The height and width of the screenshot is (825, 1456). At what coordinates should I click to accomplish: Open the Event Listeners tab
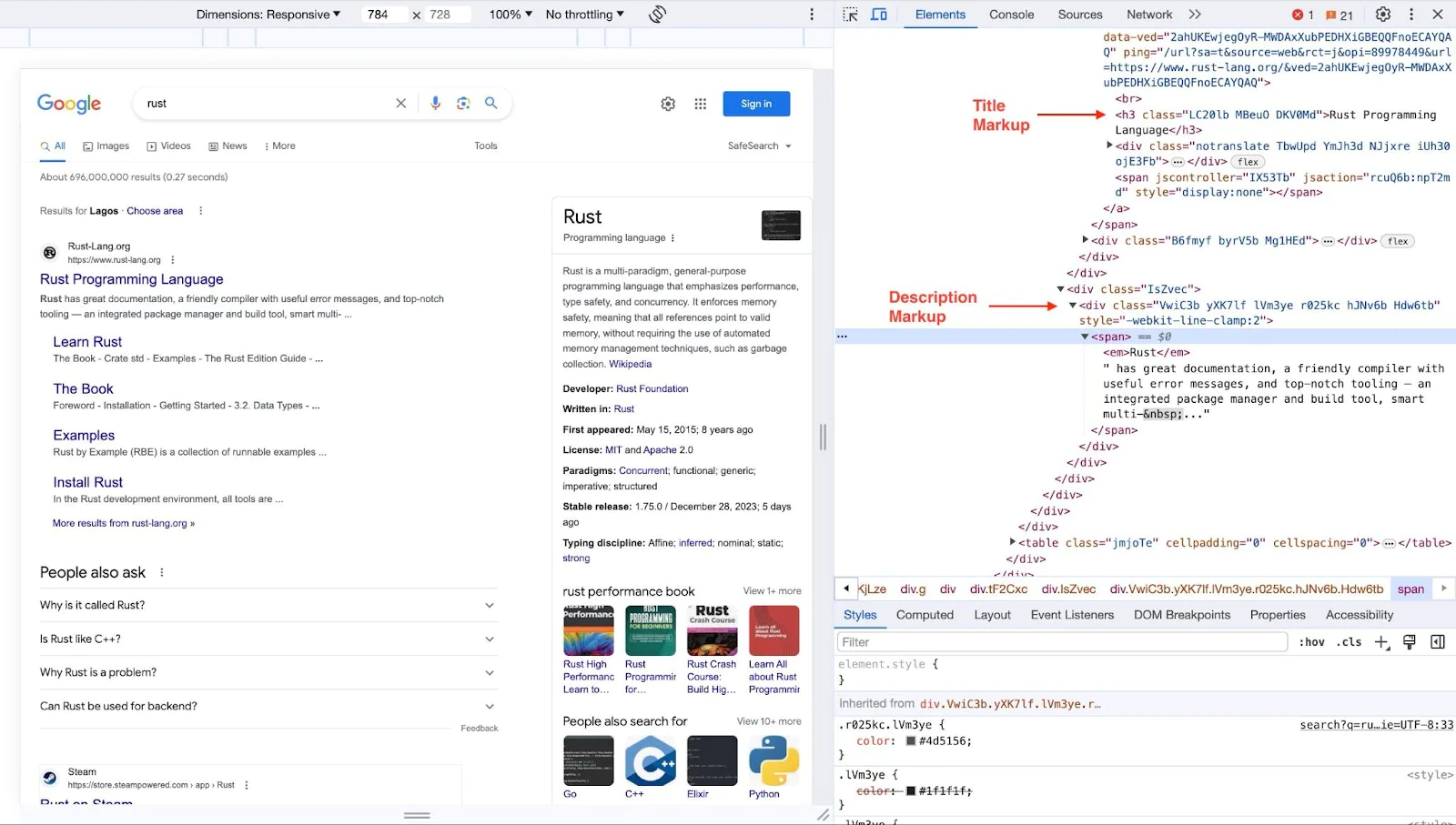(1072, 615)
